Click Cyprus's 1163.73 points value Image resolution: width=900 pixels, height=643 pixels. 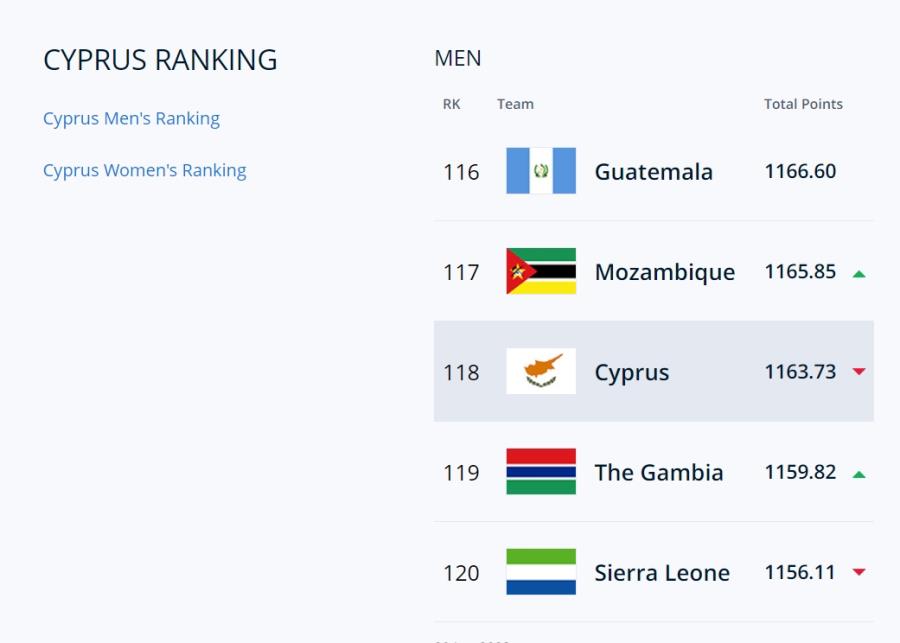click(800, 371)
